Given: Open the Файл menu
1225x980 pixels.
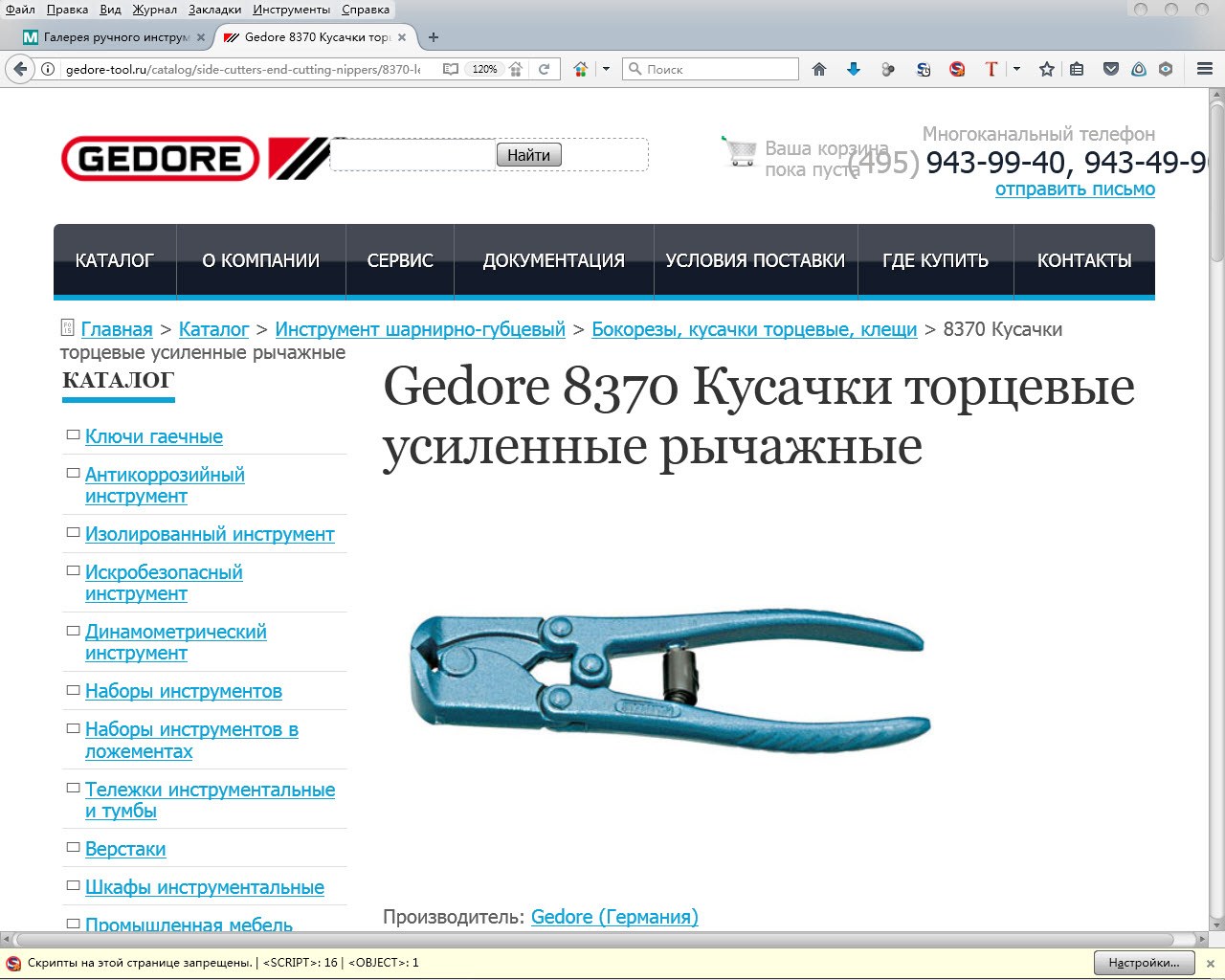Looking at the screenshot, I should click(x=20, y=10).
